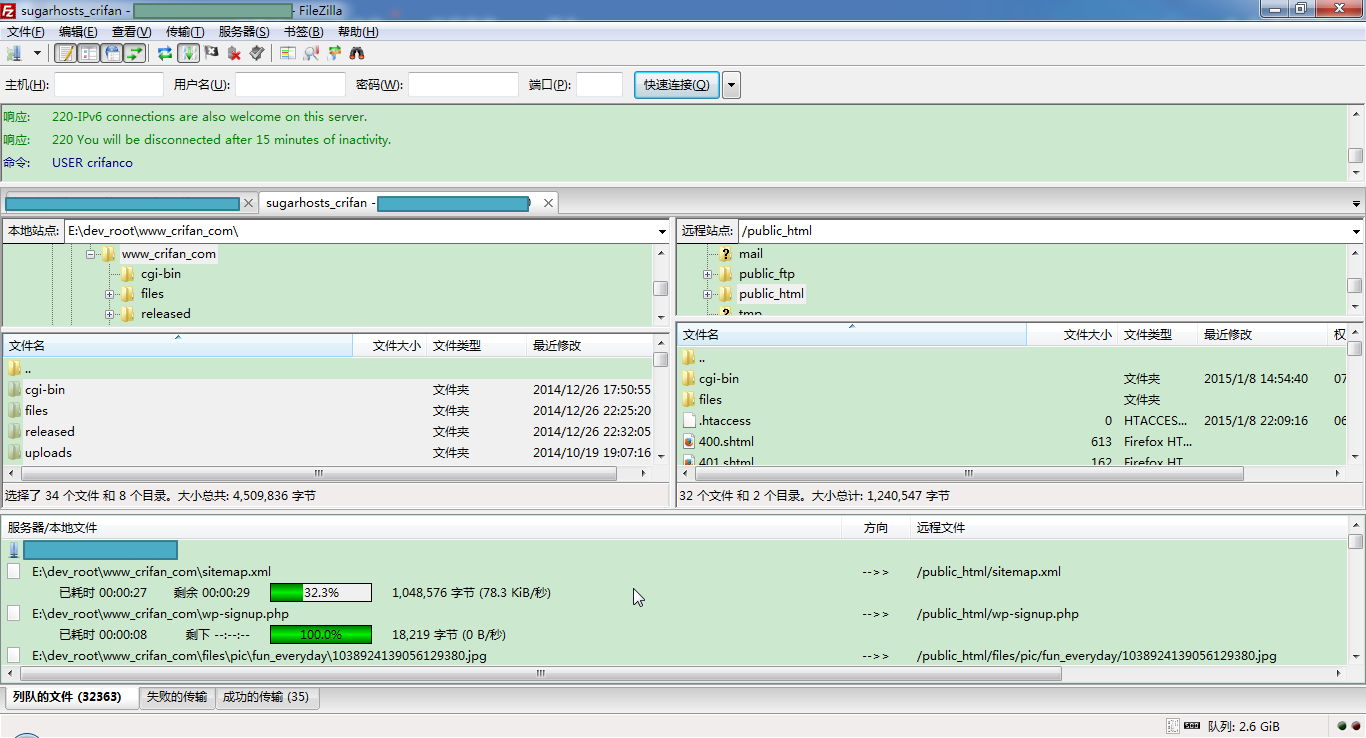Open the 传输(T) menu
1366x738 pixels.
[185, 32]
